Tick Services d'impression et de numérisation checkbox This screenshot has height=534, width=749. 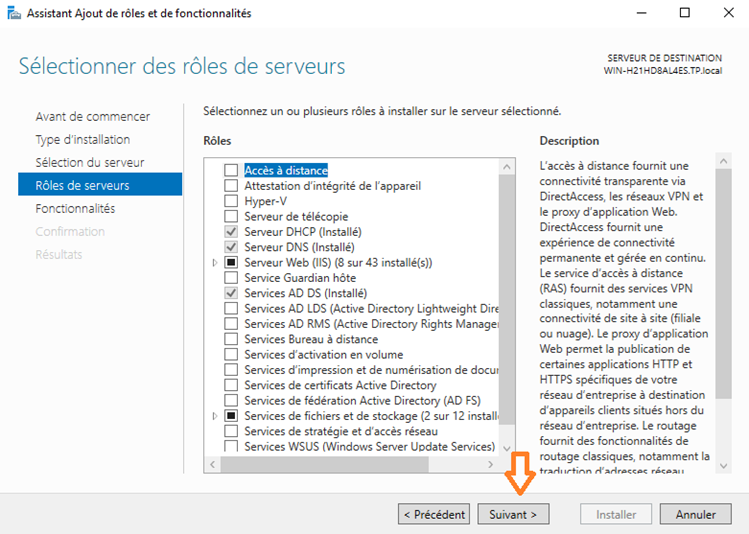(x=231, y=369)
